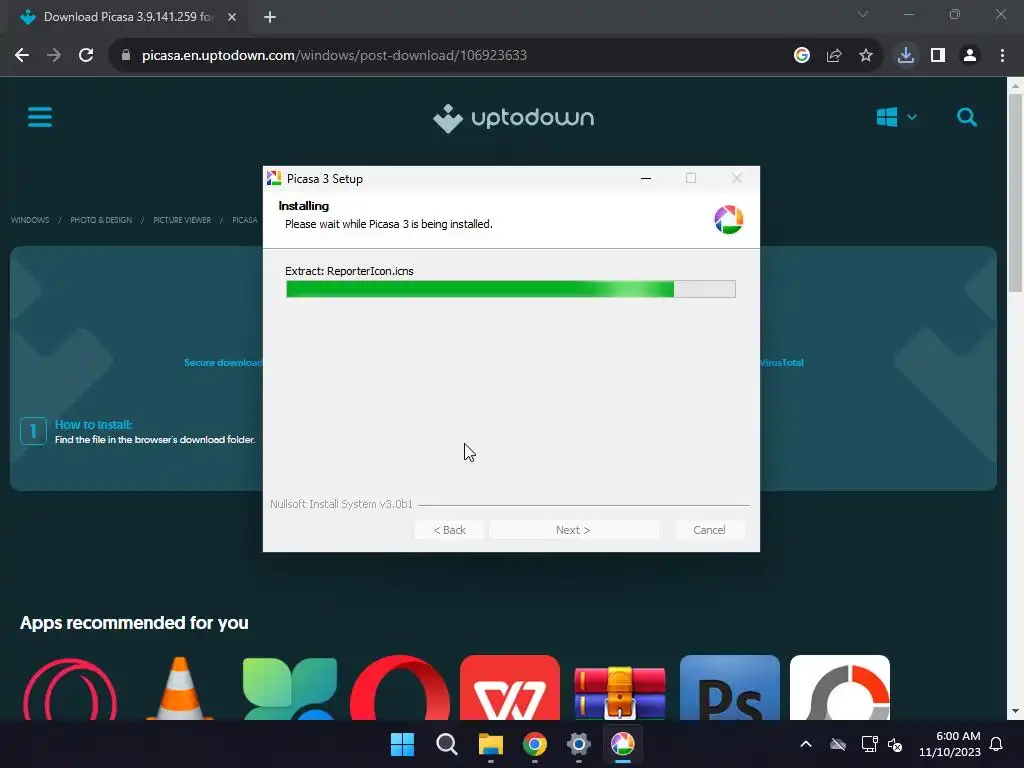1024x768 pixels.
Task: Switch to Chrome in the taskbar
Action: pos(534,744)
